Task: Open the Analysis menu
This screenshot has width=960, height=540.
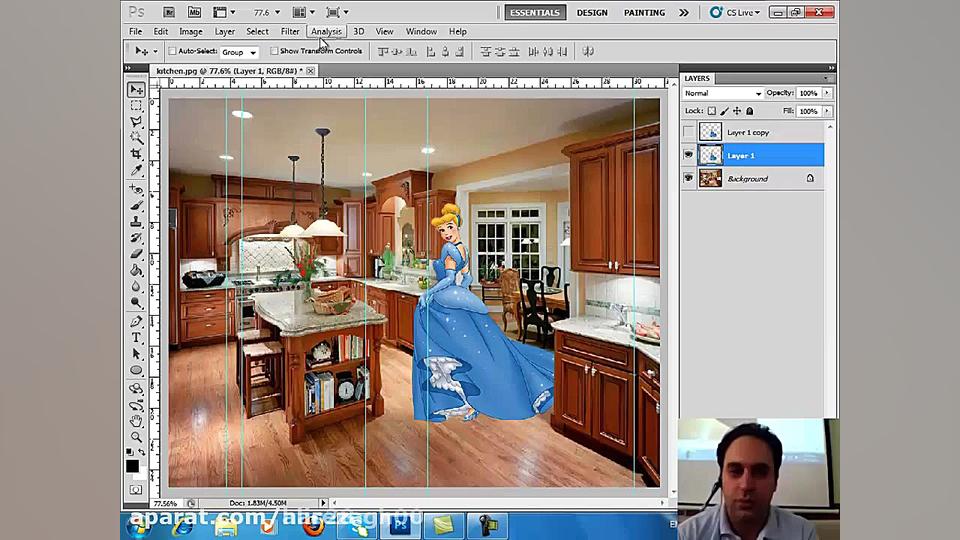Action: click(326, 31)
